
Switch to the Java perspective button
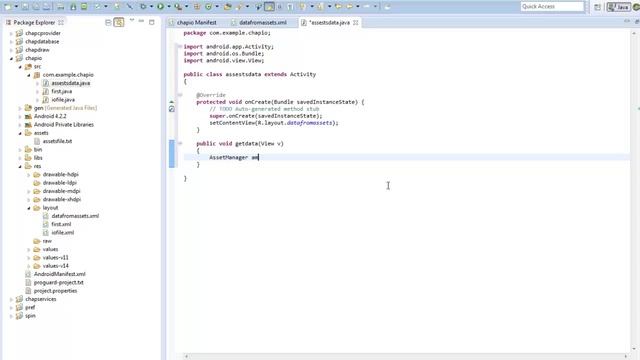(x=619, y=7)
